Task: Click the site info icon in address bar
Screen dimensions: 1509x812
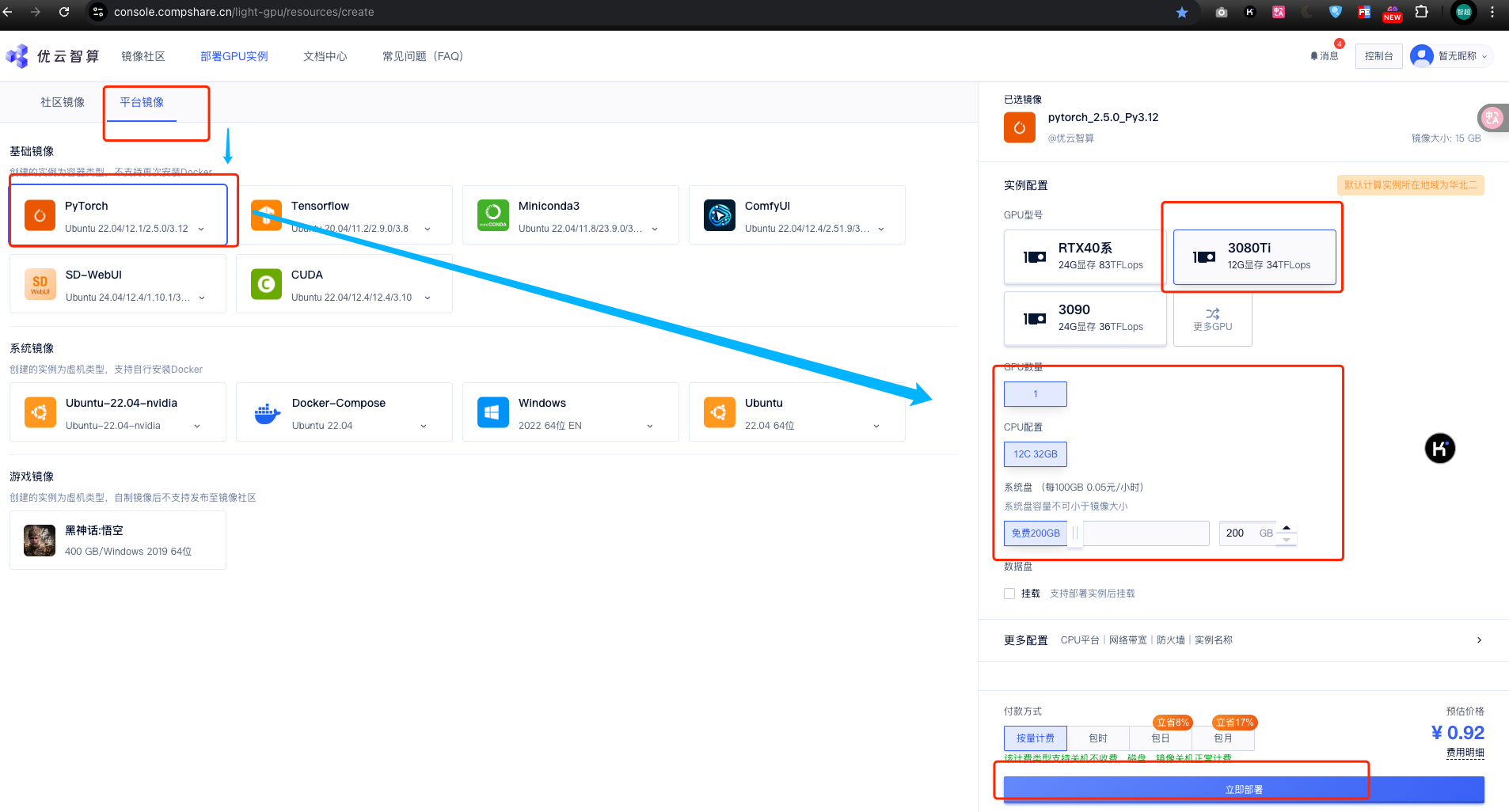Action: click(x=98, y=12)
